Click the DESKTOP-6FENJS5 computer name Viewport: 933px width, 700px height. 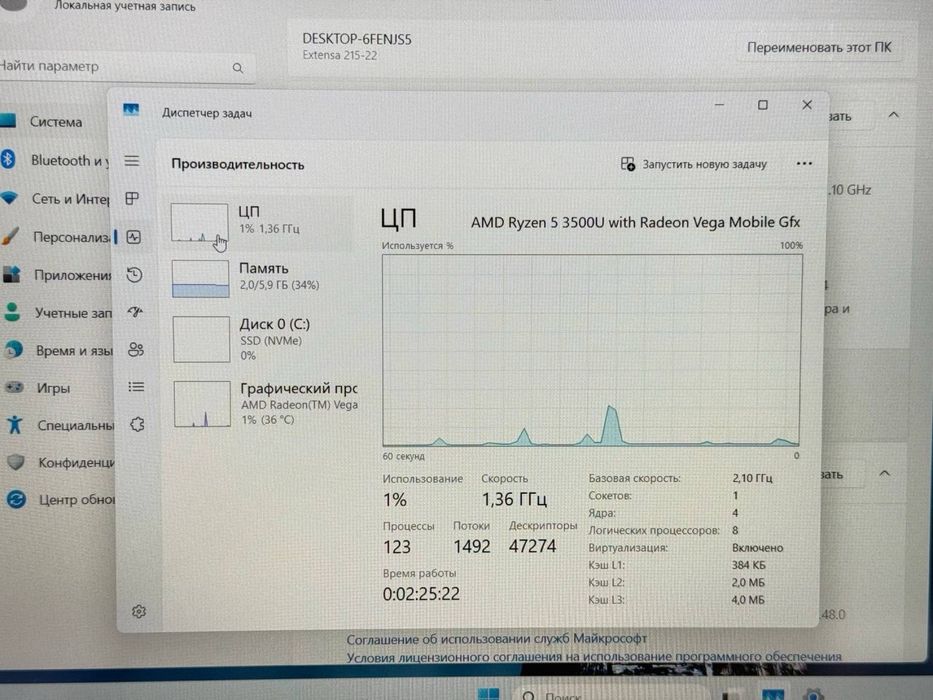coord(357,39)
